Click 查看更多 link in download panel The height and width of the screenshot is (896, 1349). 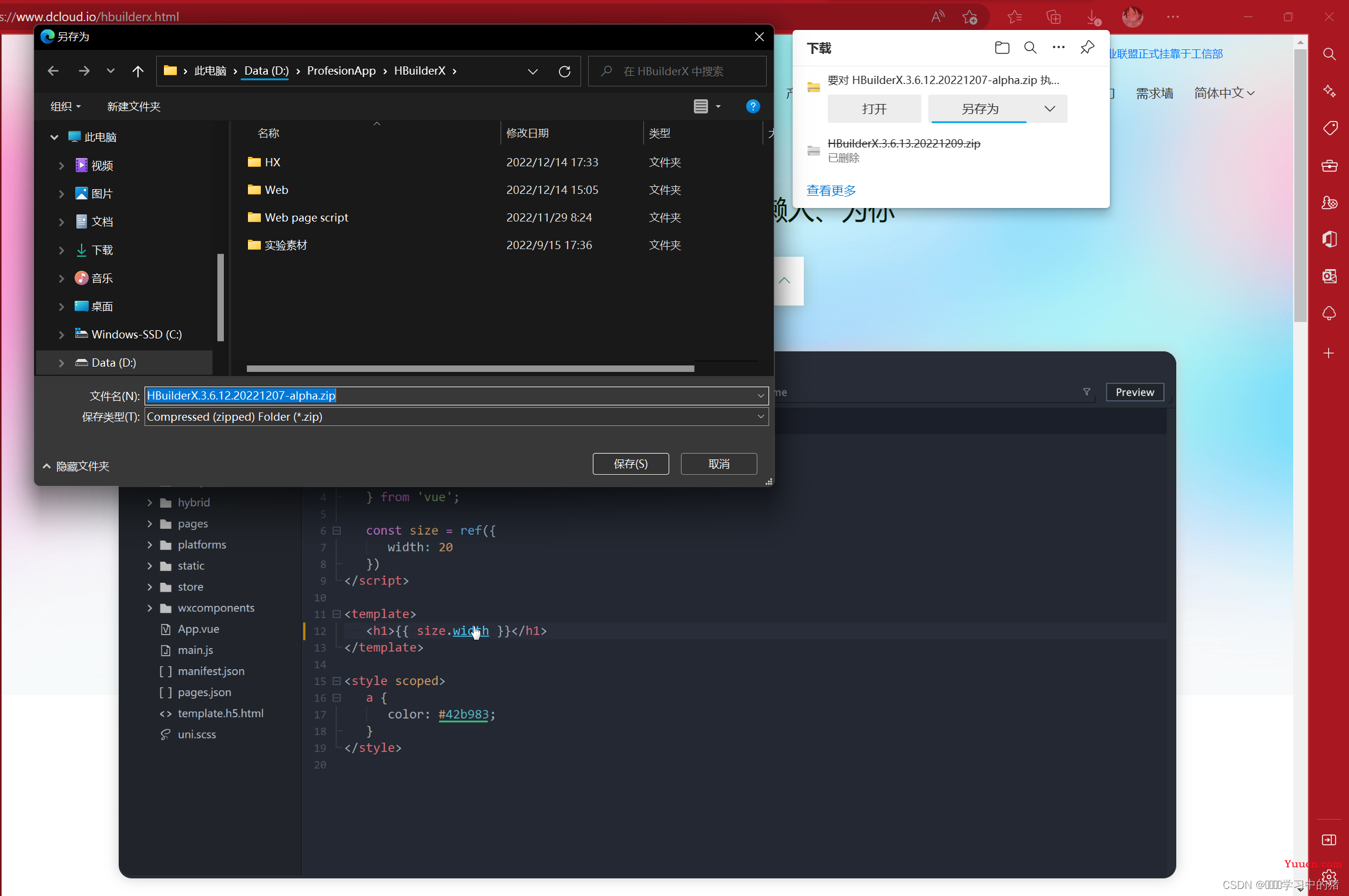click(x=830, y=190)
